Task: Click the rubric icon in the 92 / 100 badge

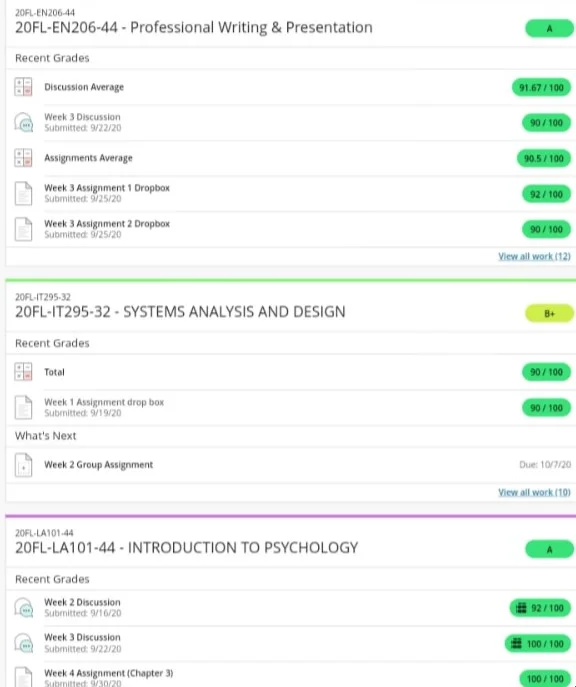Action: (x=521, y=608)
